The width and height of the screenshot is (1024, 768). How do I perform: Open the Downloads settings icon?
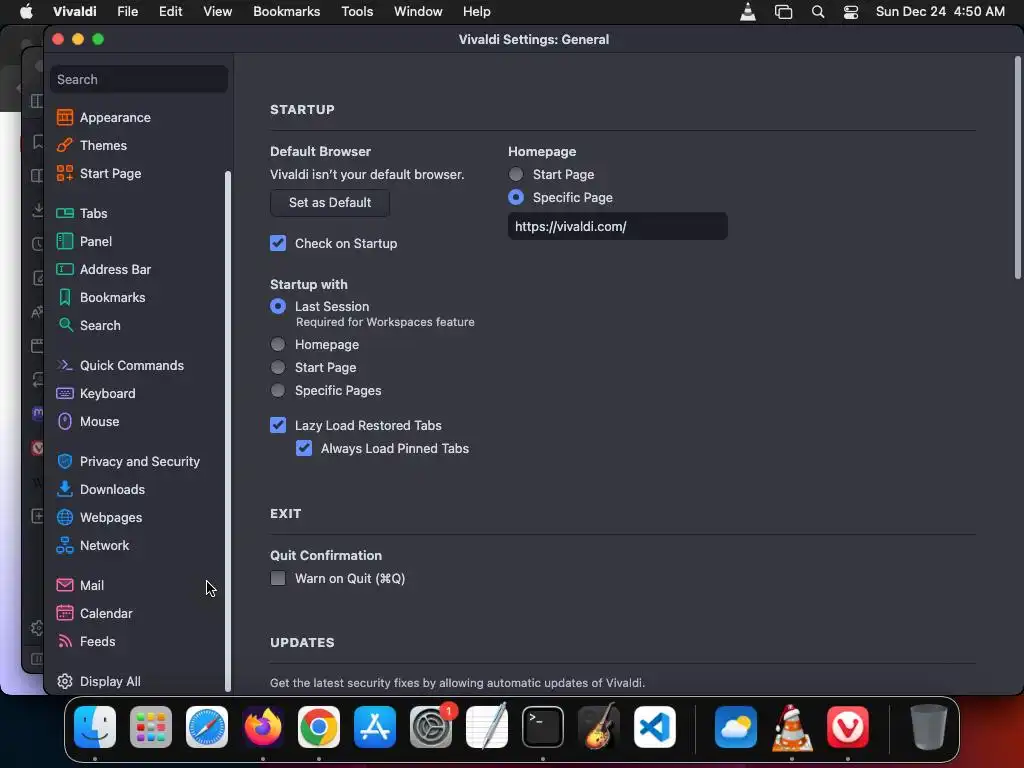pyautogui.click(x=65, y=489)
